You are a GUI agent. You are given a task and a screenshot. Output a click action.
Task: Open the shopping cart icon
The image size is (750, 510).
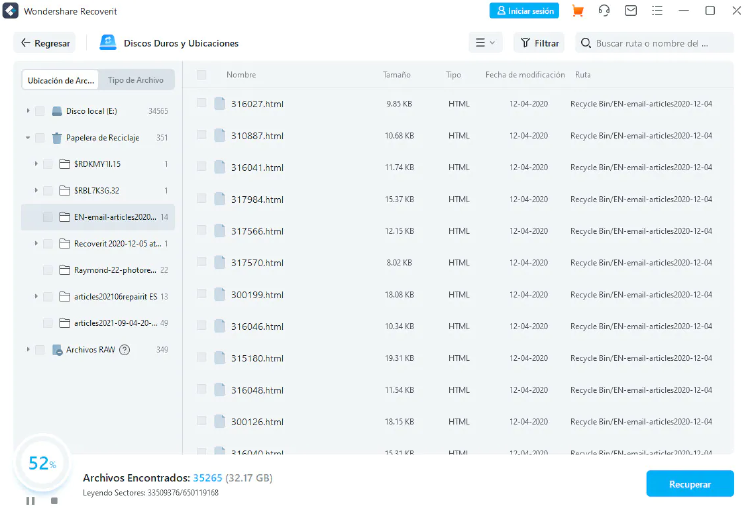click(577, 11)
